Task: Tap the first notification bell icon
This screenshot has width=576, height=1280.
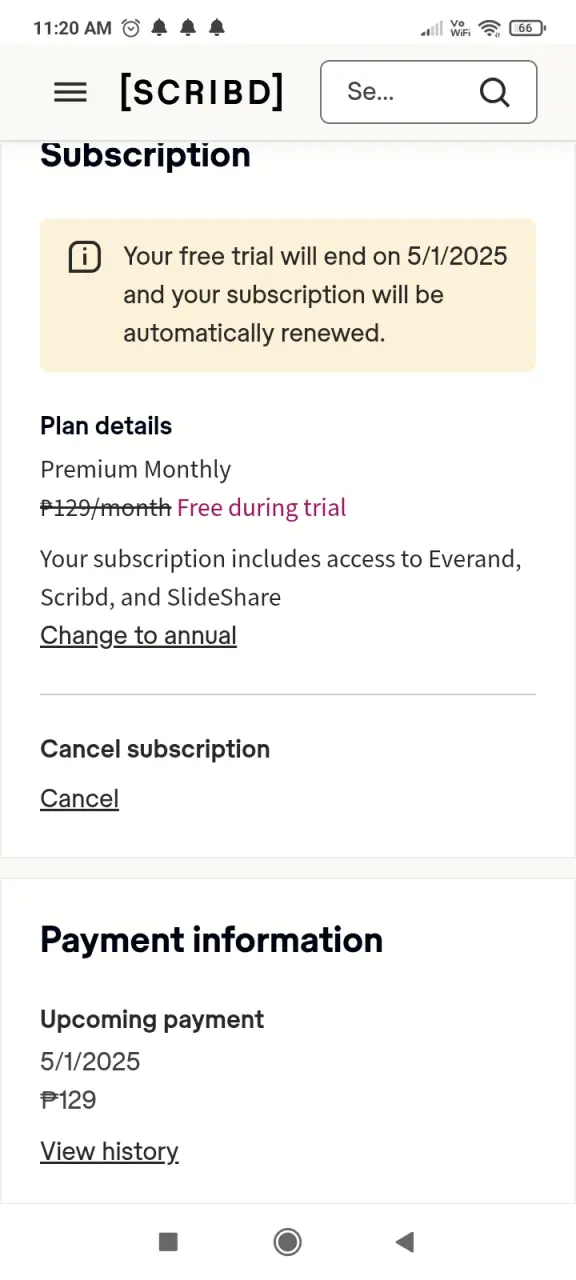Action: 159,28
